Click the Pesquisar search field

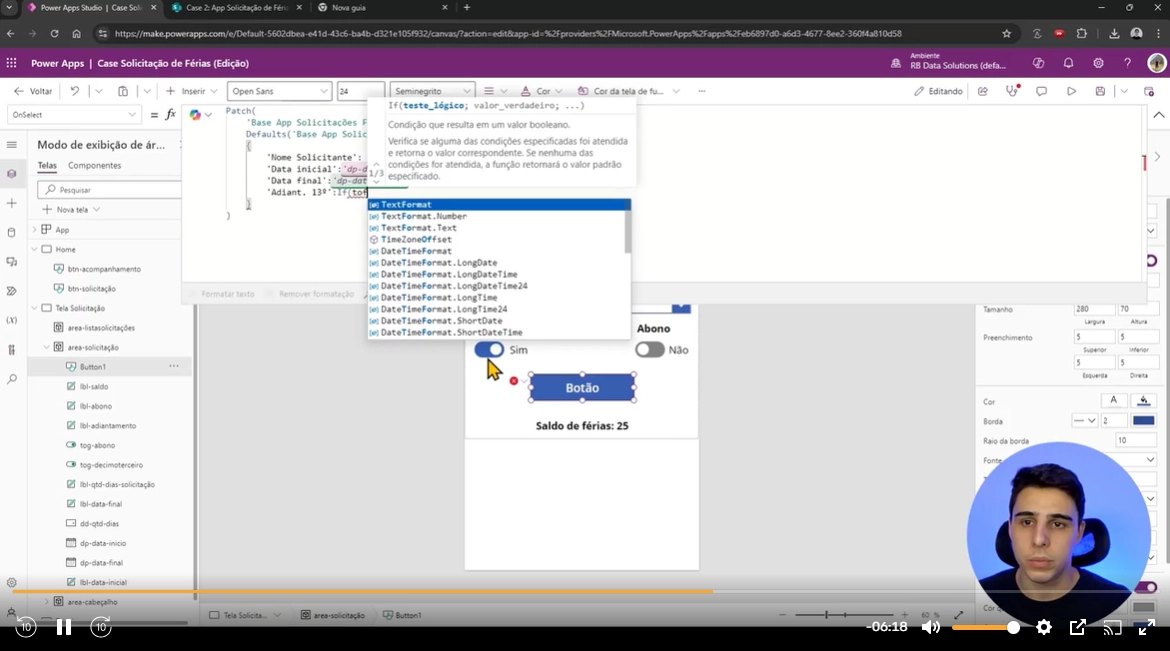pos(110,190)
